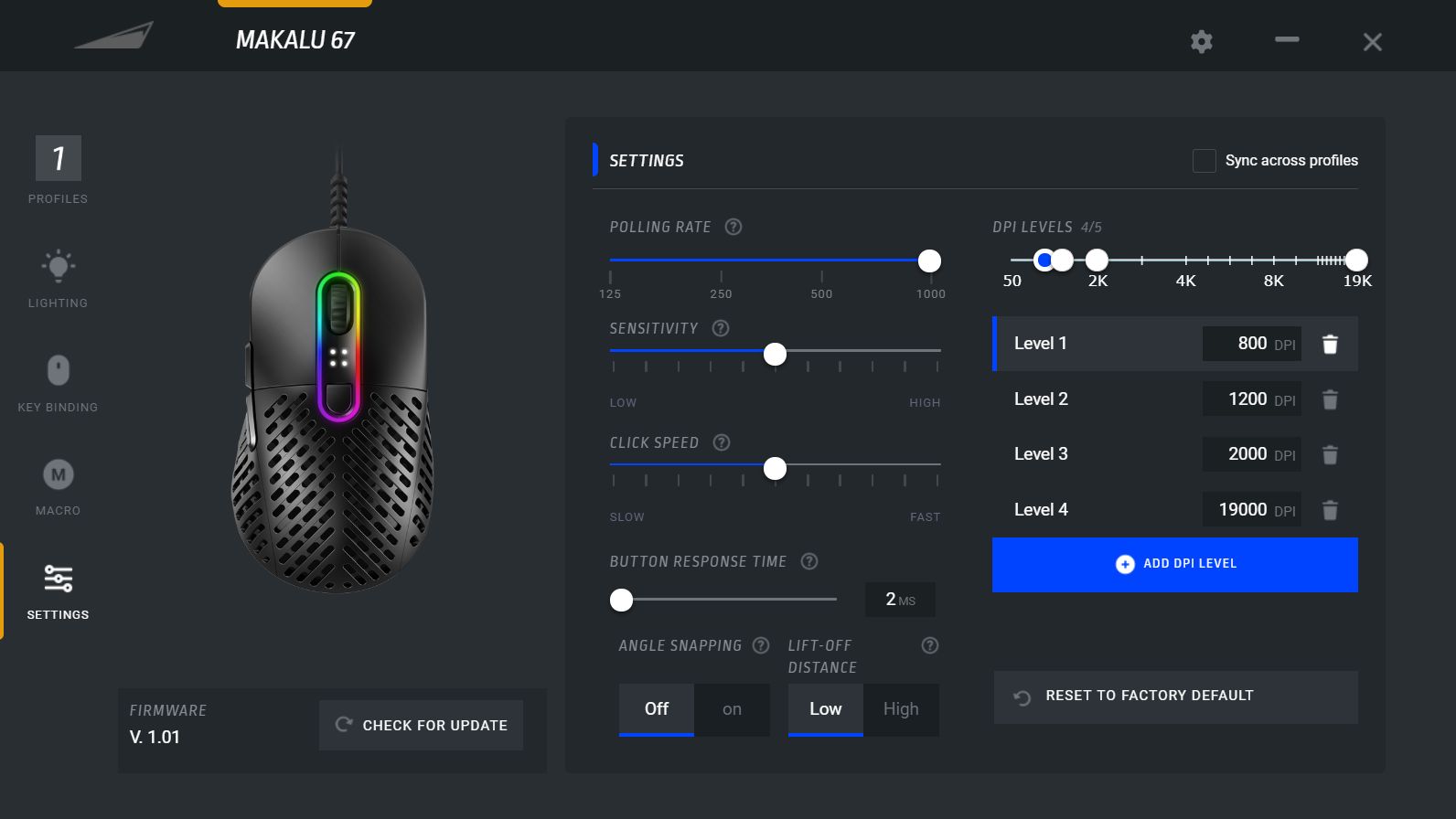The height and width of the screenshot is (819, 1456).
Task: Click the 250 polling rate mark
Action: (x=721, y=293)
